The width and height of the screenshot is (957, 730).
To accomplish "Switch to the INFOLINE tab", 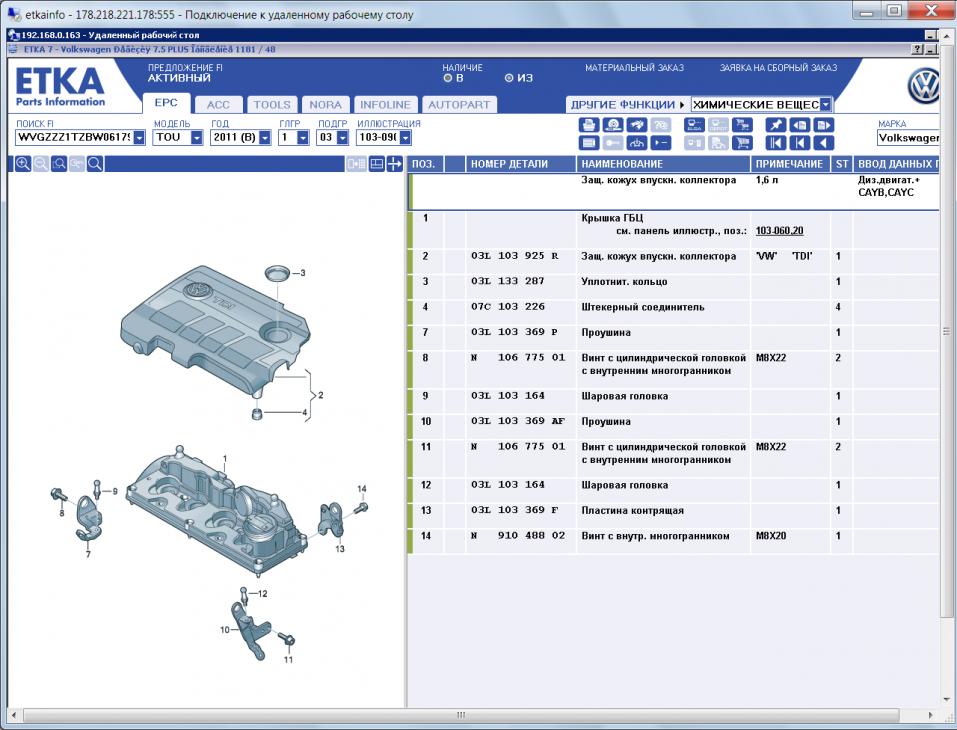I will tap(386, 104).
